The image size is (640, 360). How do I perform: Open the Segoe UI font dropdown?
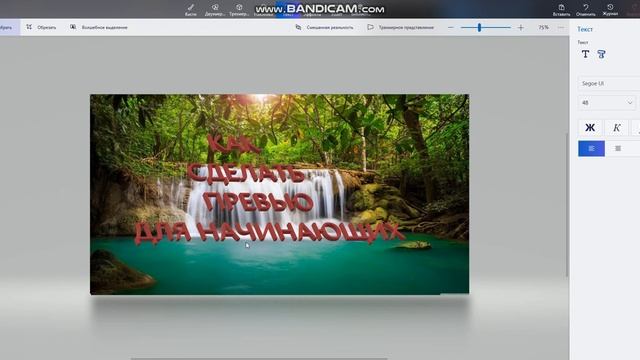609,83
